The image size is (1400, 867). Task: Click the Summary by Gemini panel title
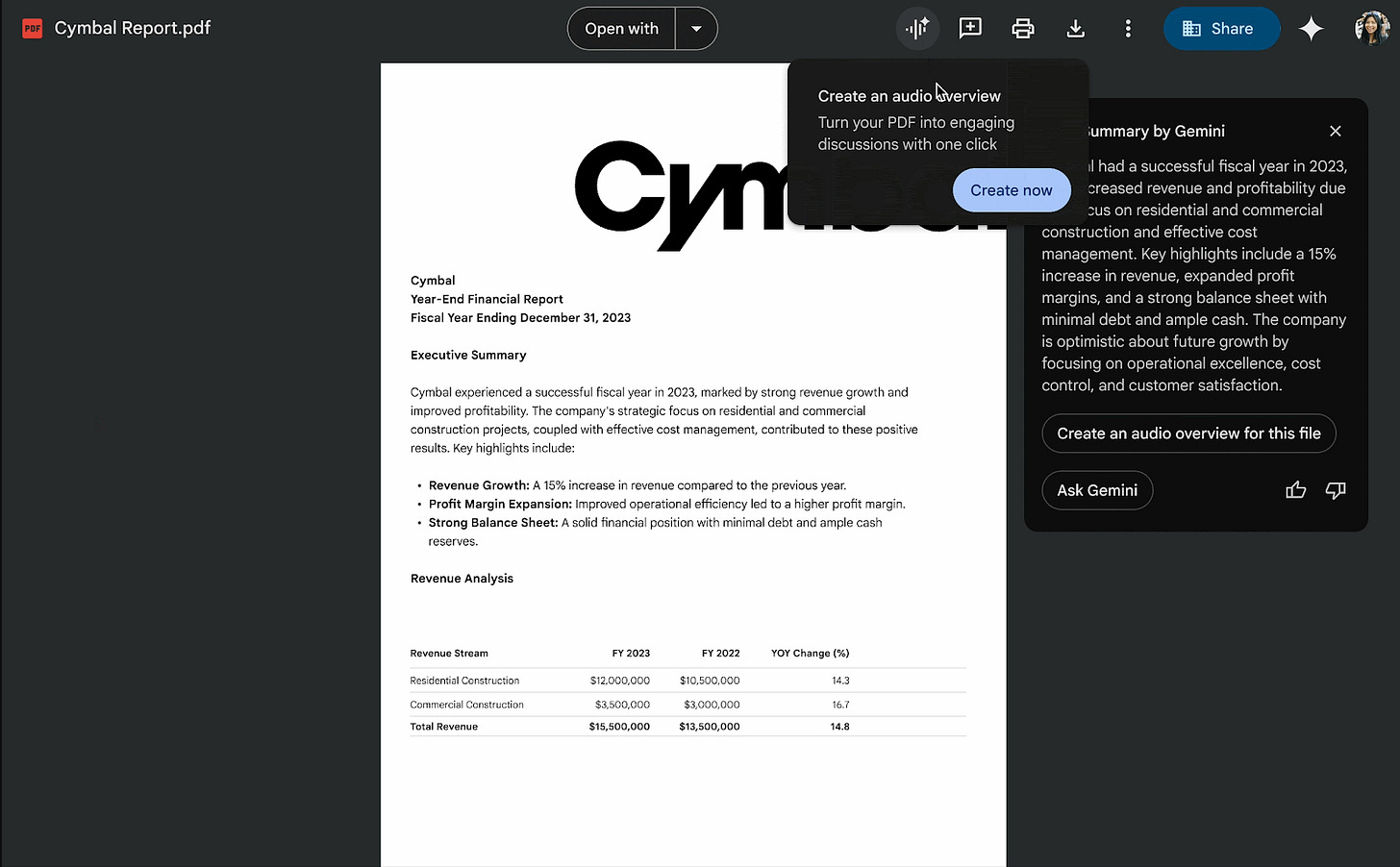tap(1157, 131)
